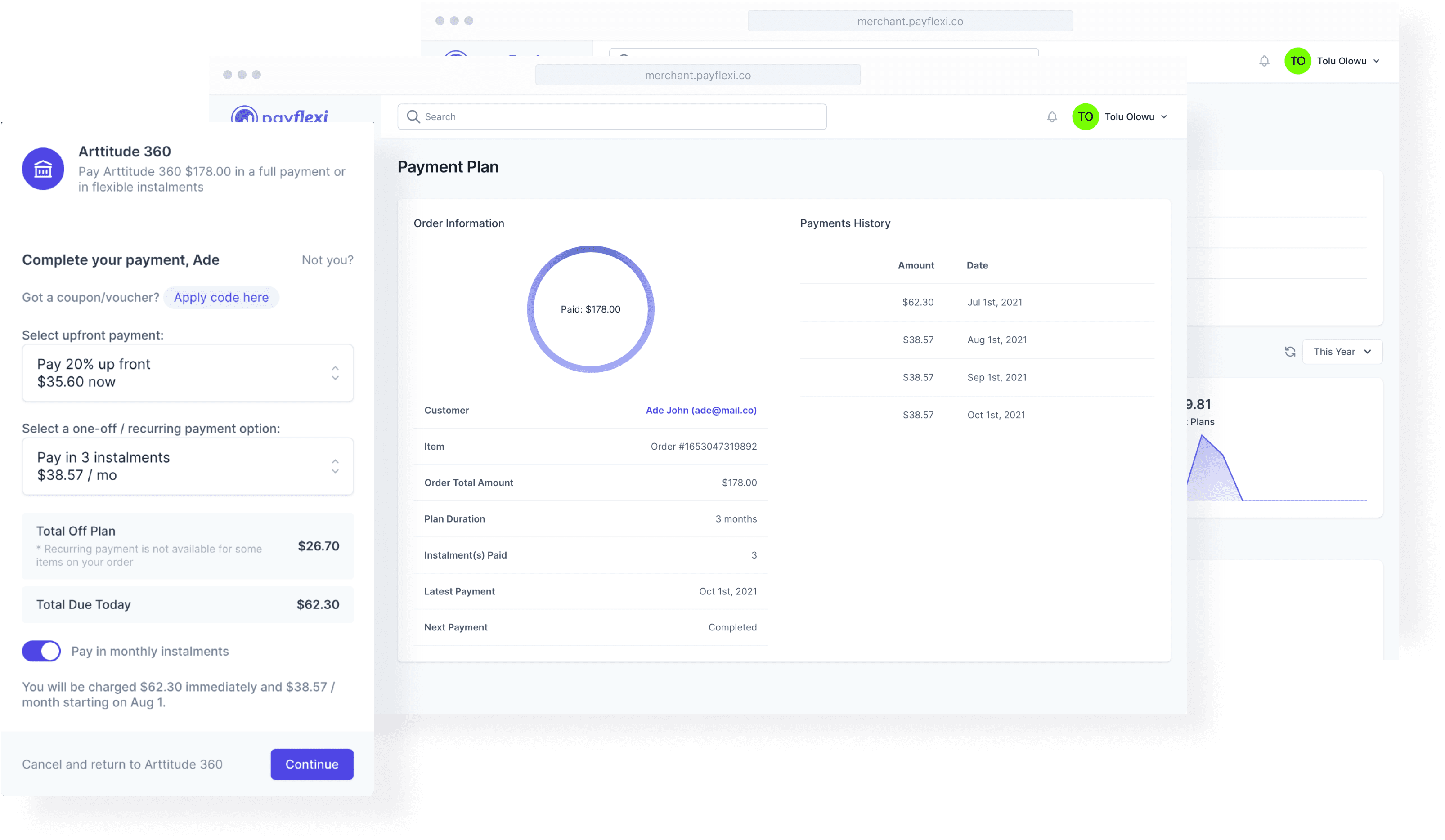This screenshot has height=840, width=1445.
Task: Click the bank icon beside Arttitude 360
Action: pos(43,169)
